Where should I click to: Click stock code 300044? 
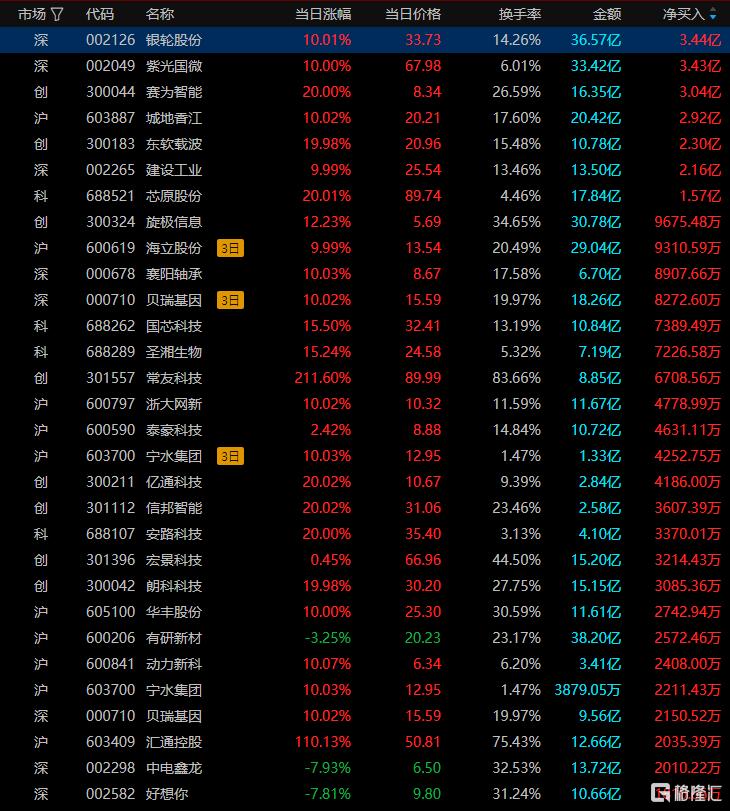pyautogui.click(x=110, y=92)
